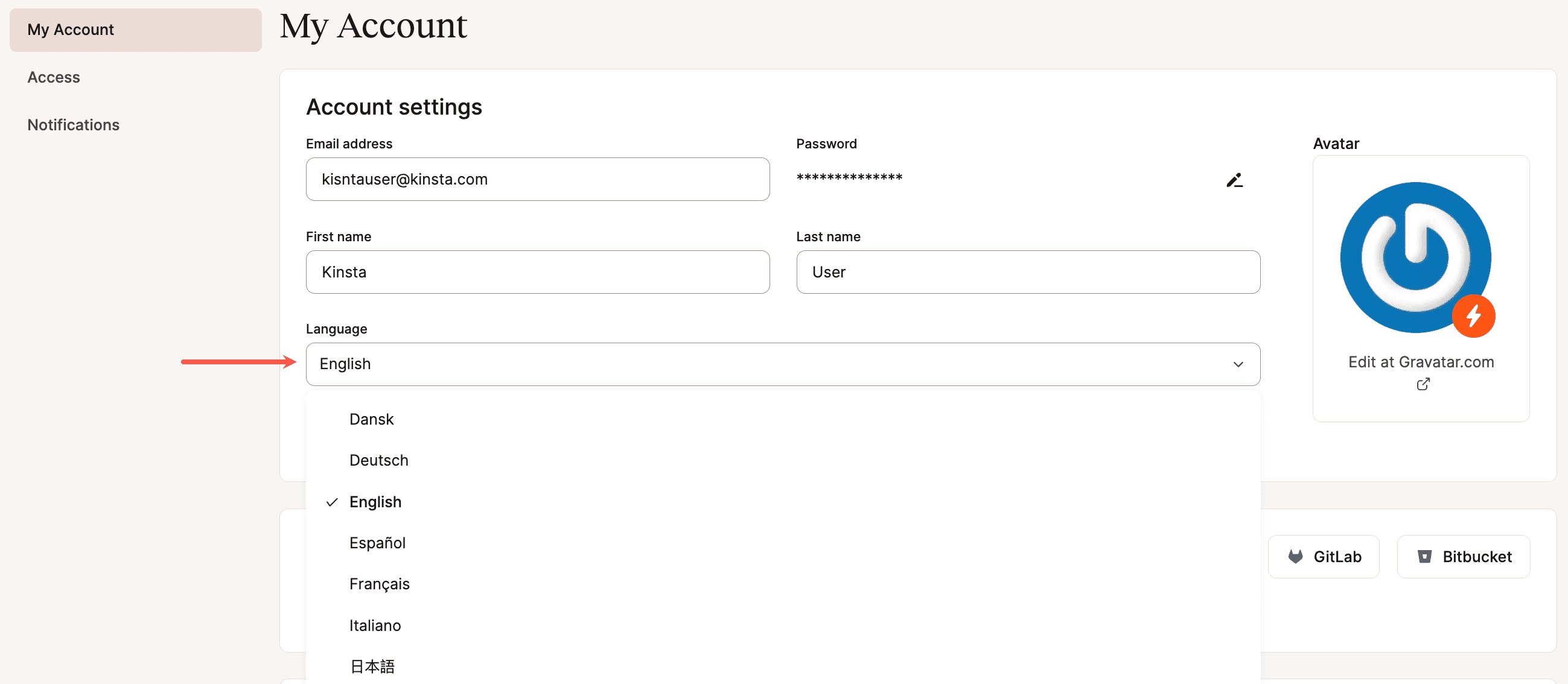Screen dimensions: 1568x684
Task: Click the Email address input field
Action: [538, 179]
